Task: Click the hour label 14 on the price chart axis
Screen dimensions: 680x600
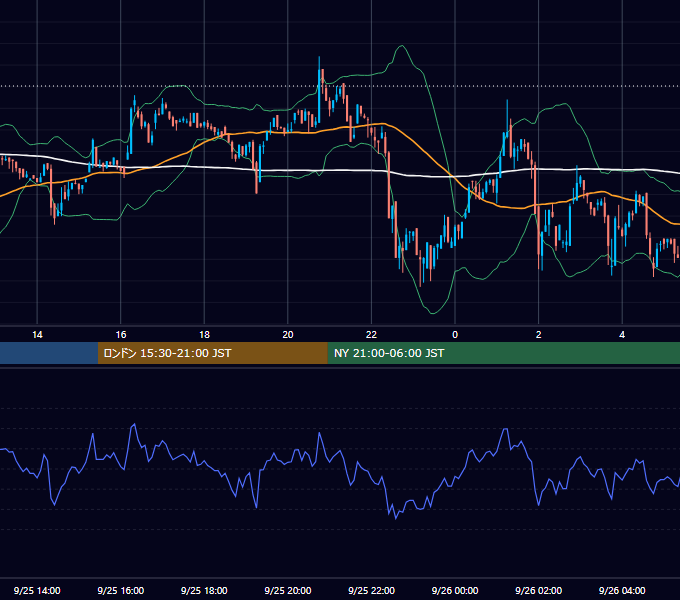Action: tap(37, 335)
